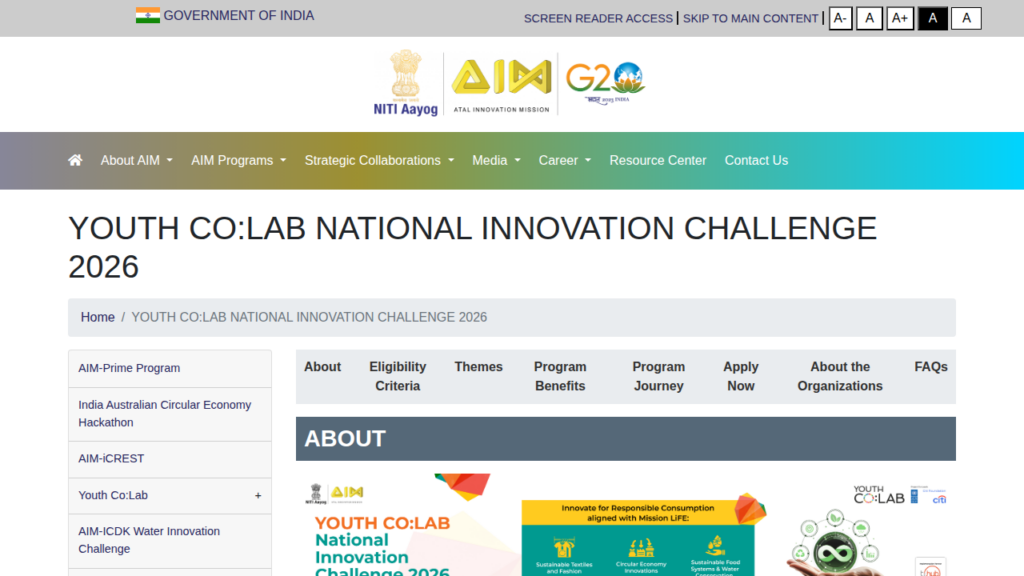This screenshot has width=1024, height=576.
Task: Switch to black high-contrast theme
Action: click(933, 18)
